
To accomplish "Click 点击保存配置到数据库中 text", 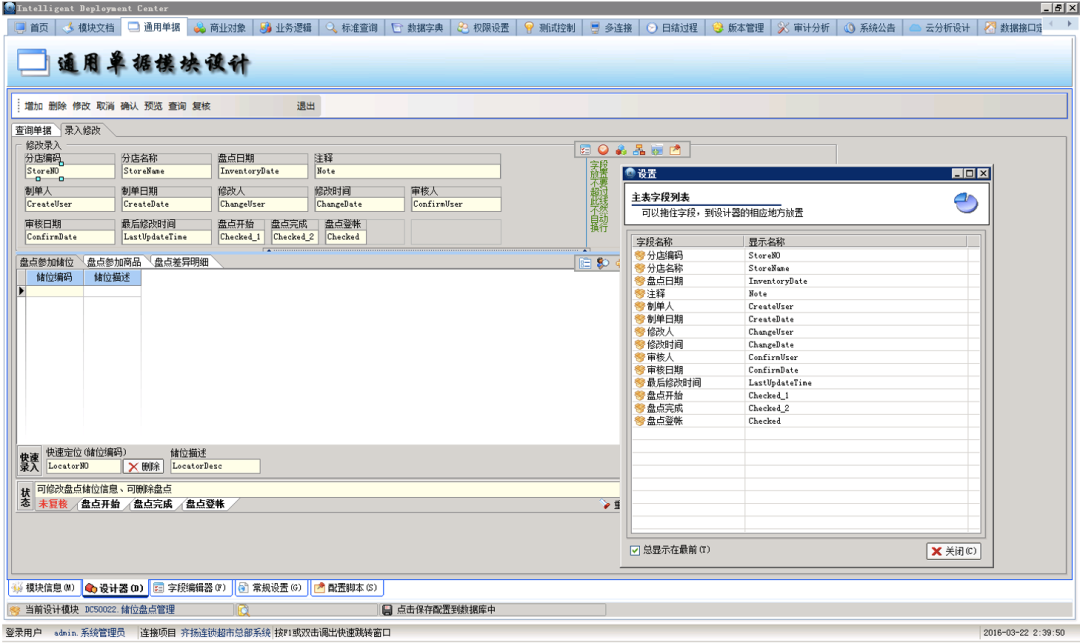I will (446, 610).
